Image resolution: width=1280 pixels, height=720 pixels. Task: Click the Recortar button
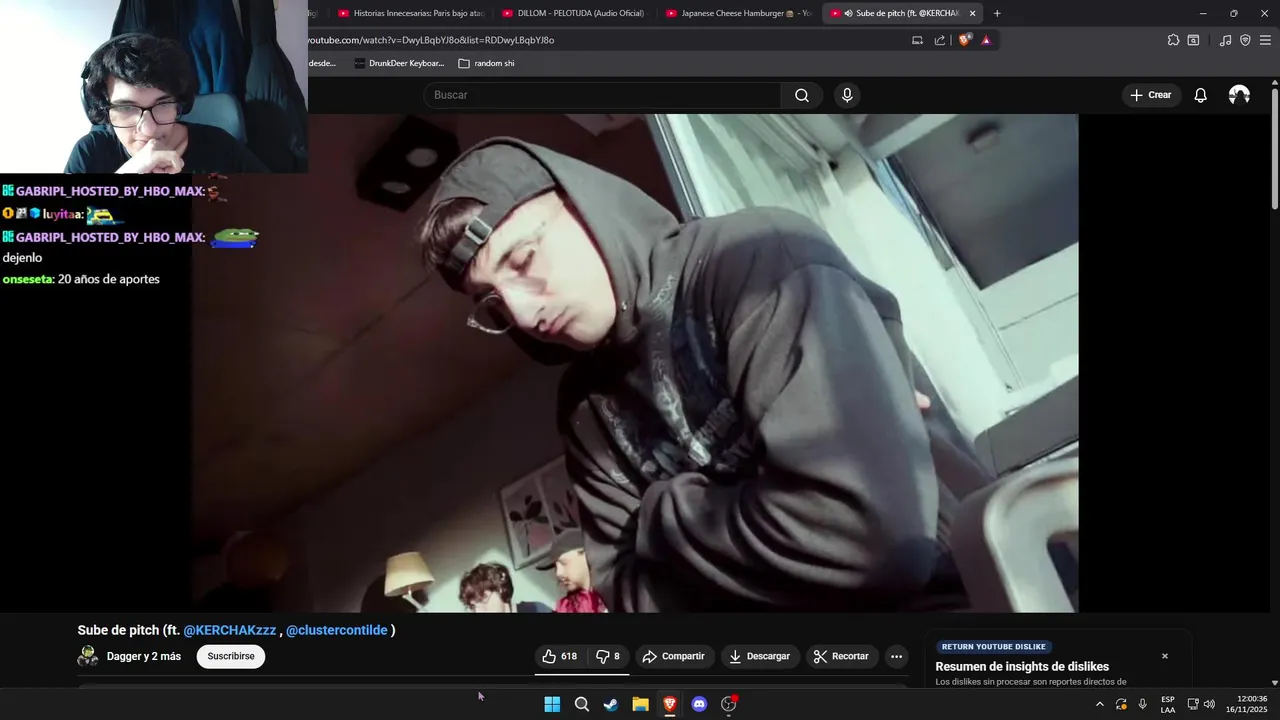tap(841, 656)
